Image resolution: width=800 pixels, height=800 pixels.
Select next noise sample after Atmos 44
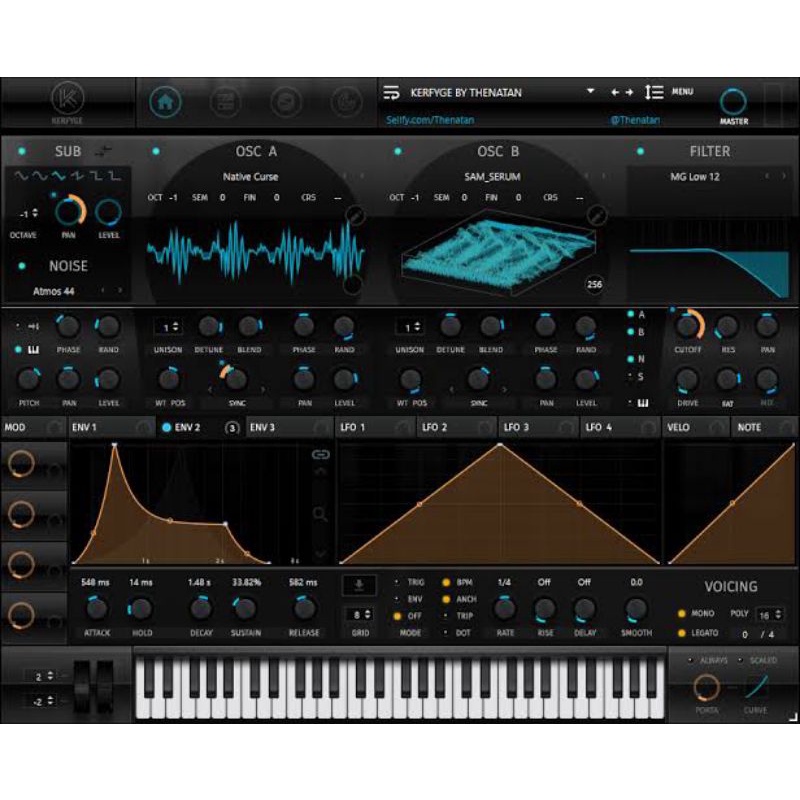tap(120, 290)
